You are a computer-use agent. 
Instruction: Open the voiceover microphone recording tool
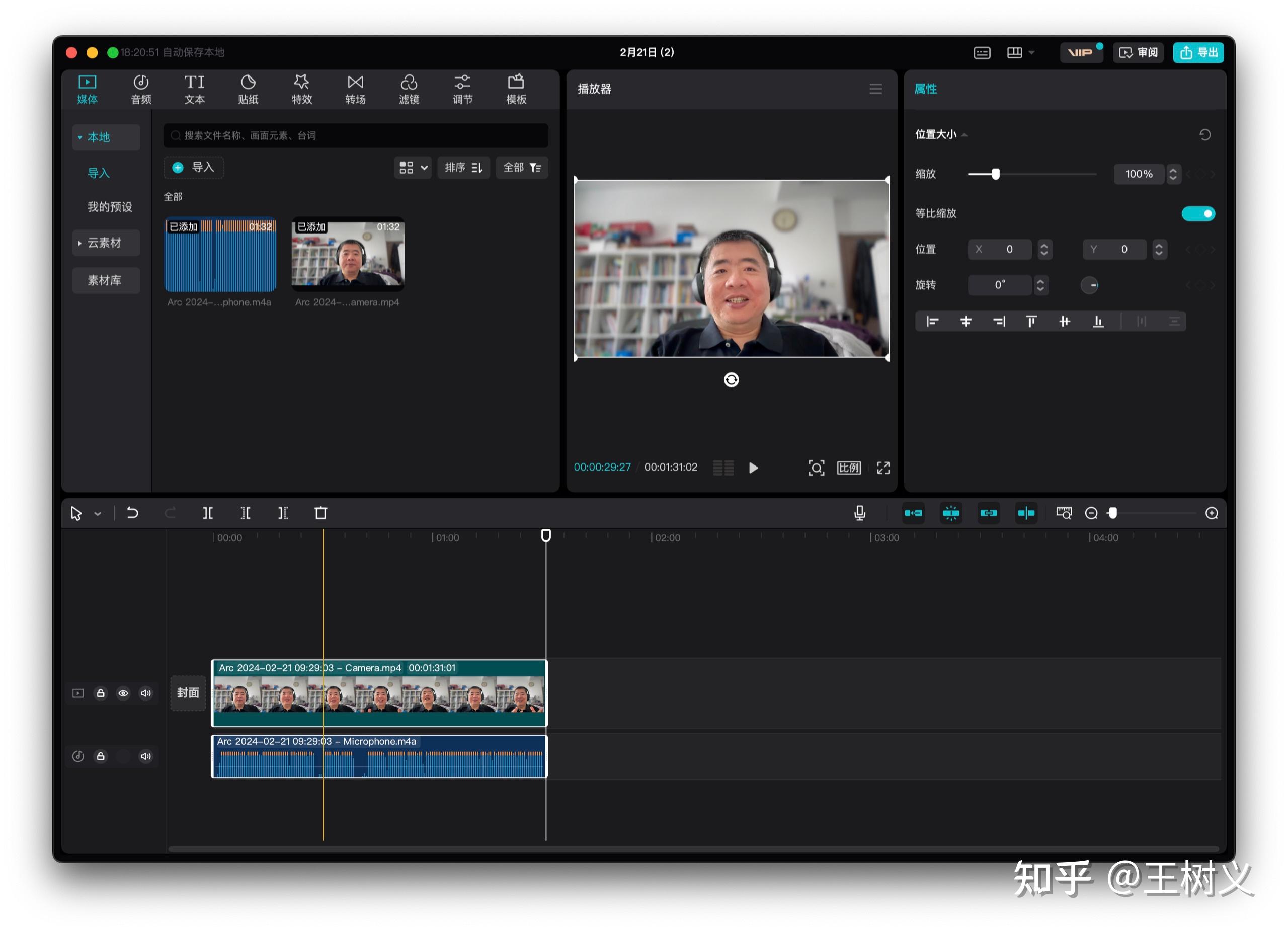tap(859, 513)
